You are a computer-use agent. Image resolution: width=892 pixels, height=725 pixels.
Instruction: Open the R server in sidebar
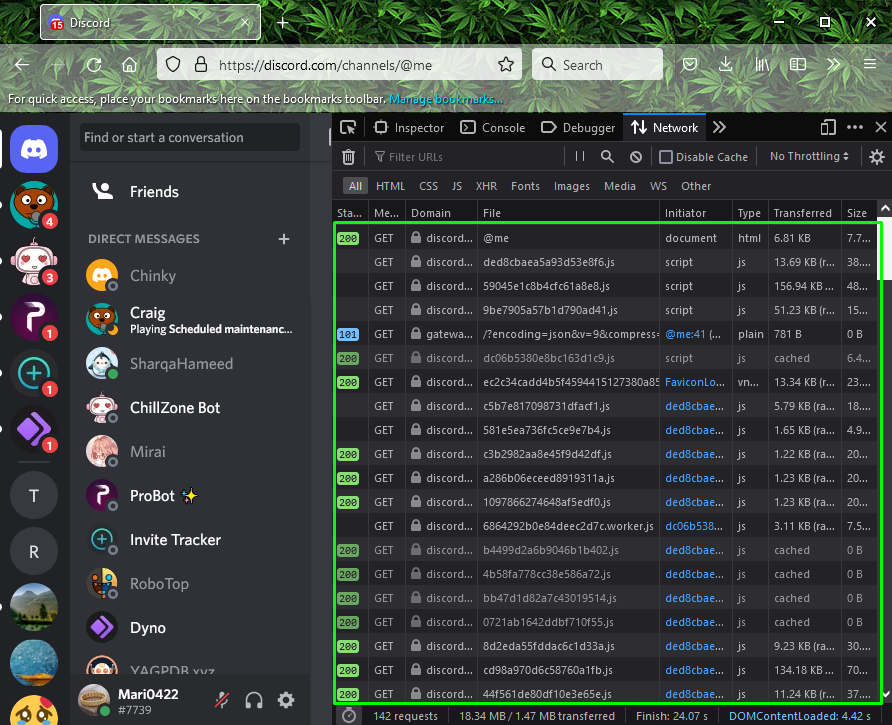34,551
